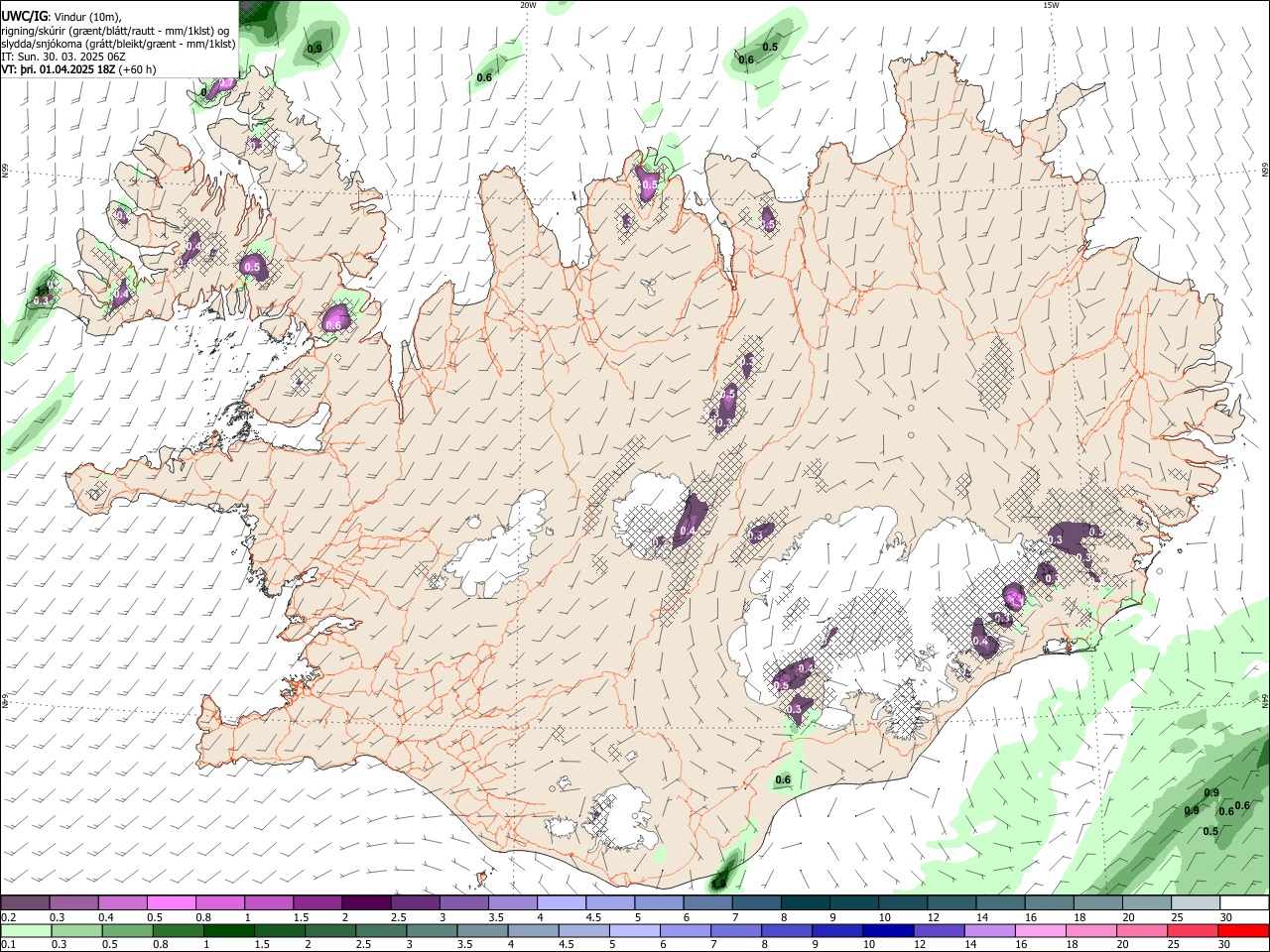Click the "15W" longitude label
The height and width of the screenshot is (952, 1270).
(x=1051, y=5)
